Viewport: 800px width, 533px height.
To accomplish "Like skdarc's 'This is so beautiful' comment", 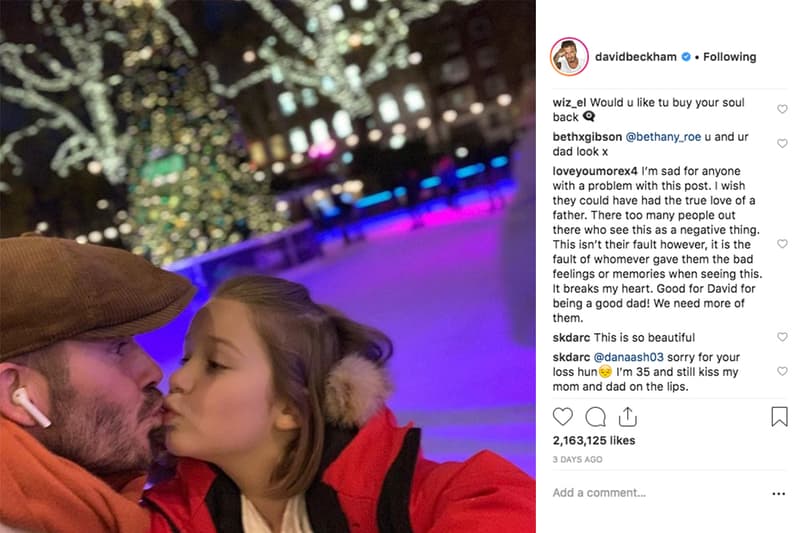I will [x=782, y=337].
